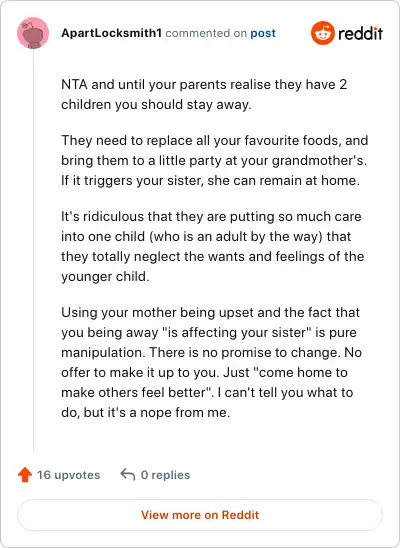
Task: Upvote the comment with the orange arrow
Action: coord(25,475)
